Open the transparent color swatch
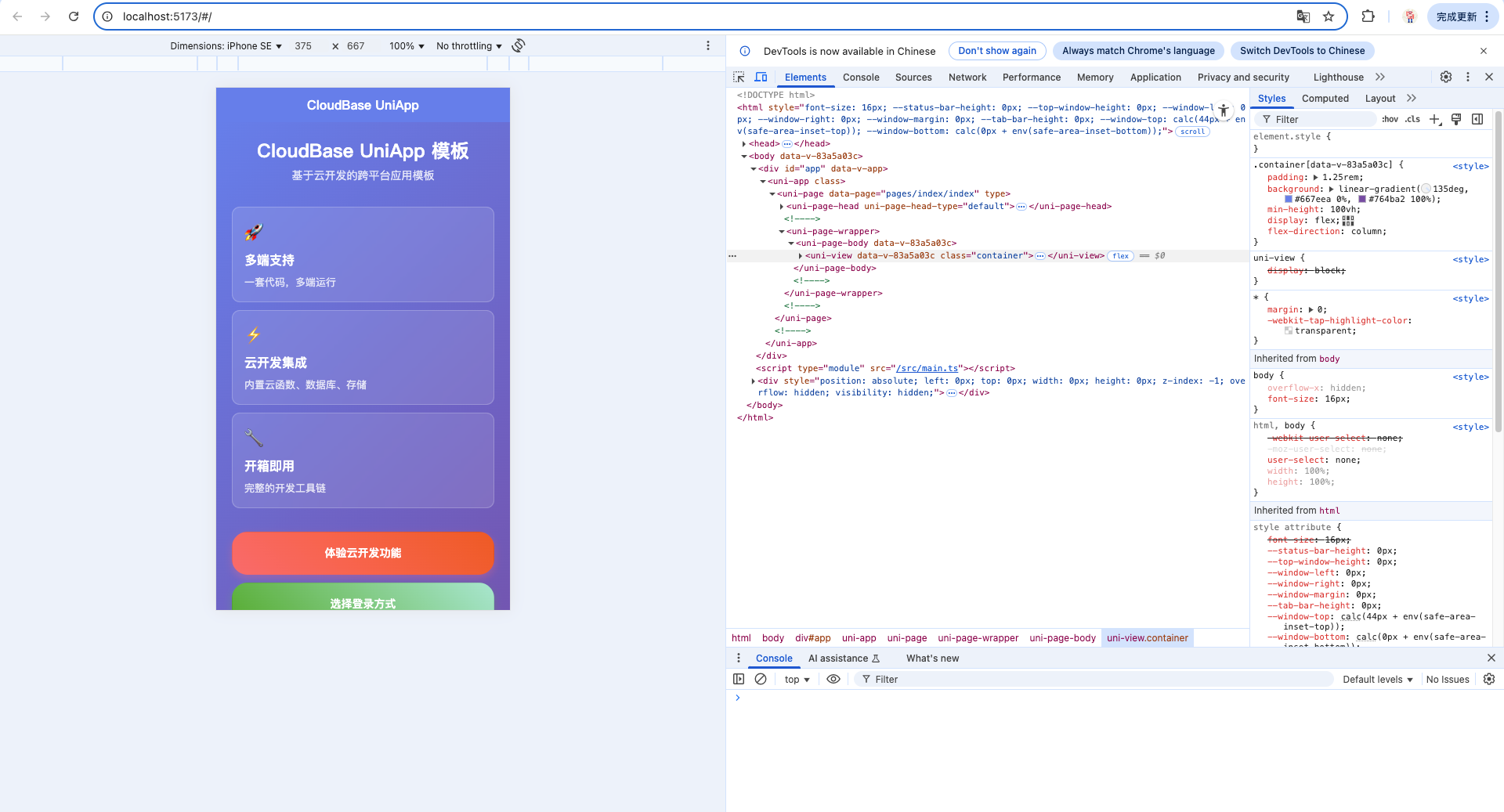 [x=1289, y=331]
